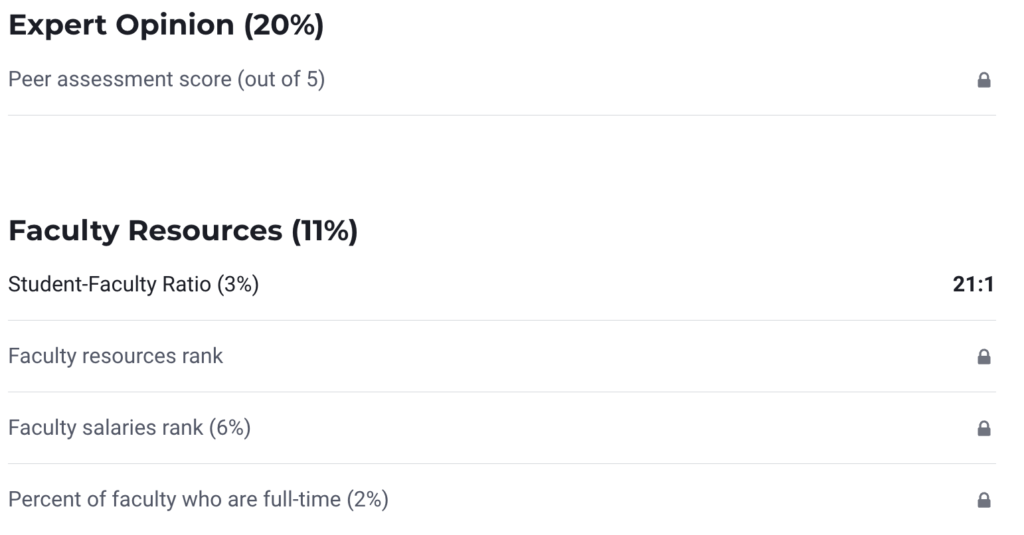Click the lock beside Faculty resources rank
The width and height of the screenshot is (1024, 535).
point(983,357)
